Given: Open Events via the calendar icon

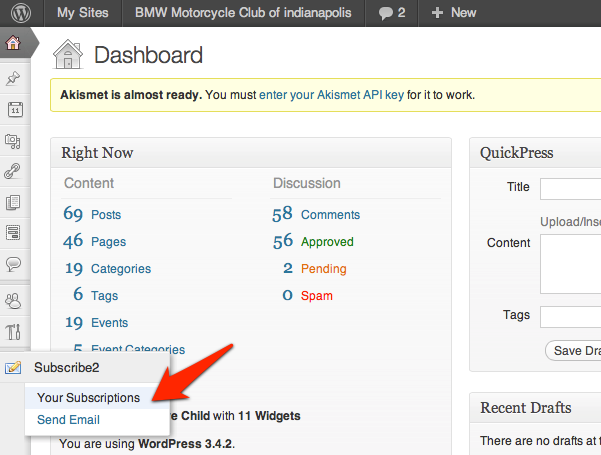Looking at the screenshot, I should (x=15, y=110).
